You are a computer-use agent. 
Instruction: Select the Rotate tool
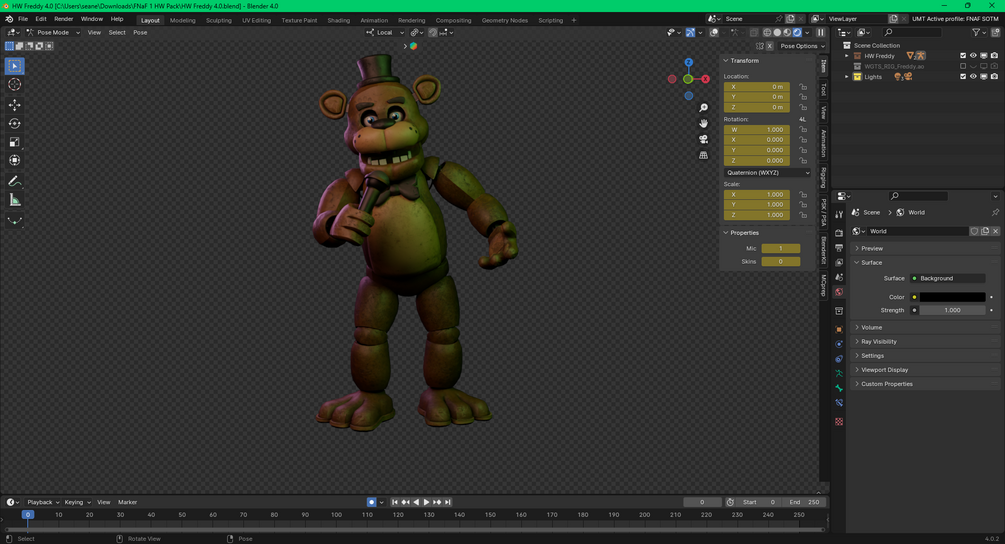pyautogui.click(x=15, y=124)
